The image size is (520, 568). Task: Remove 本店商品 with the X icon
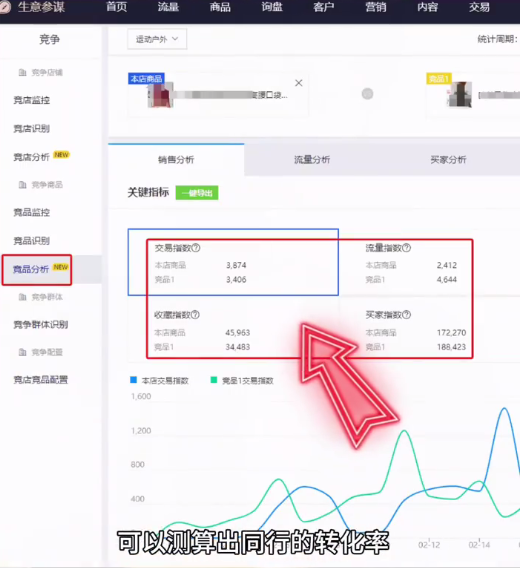click(299, 83)
